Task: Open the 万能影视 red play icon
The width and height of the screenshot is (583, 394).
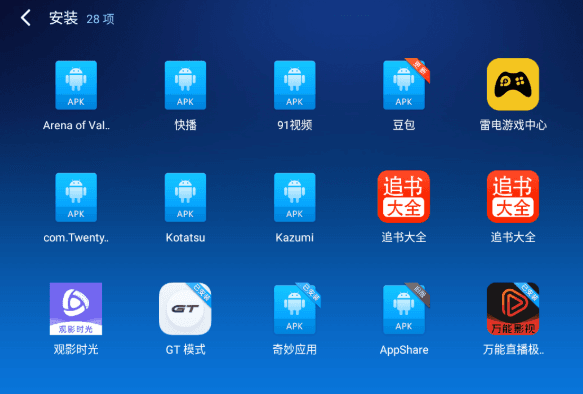Action: [513, 309]
